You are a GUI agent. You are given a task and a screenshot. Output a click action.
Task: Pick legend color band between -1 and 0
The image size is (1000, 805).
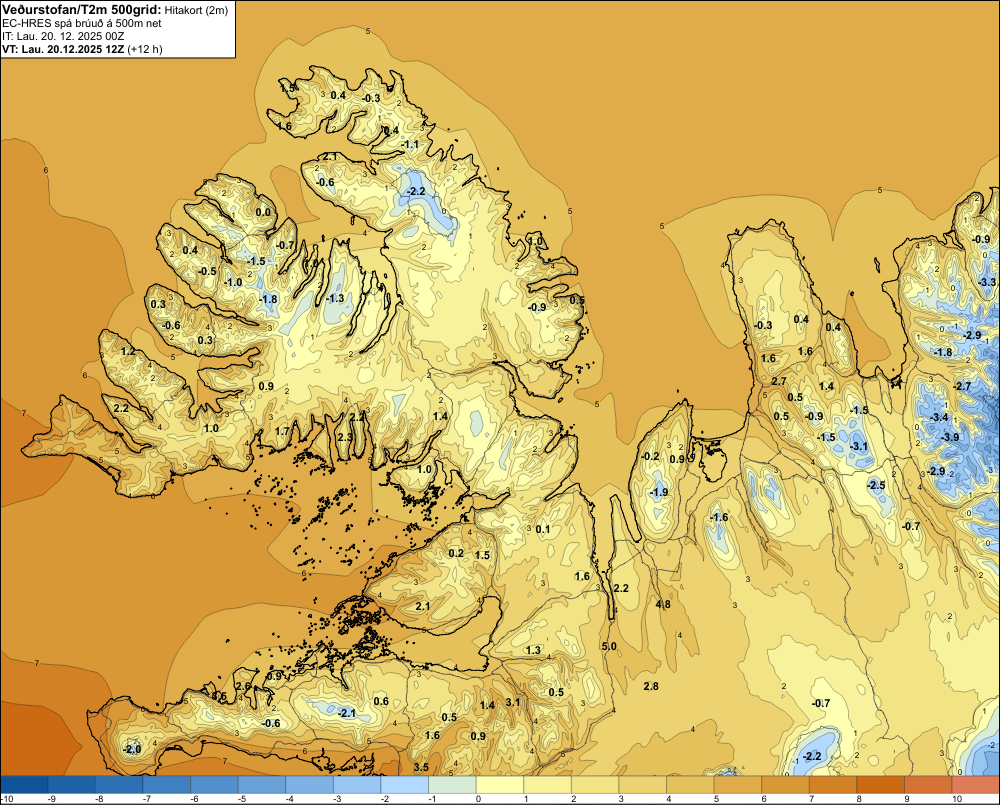(x=452, y=785)
